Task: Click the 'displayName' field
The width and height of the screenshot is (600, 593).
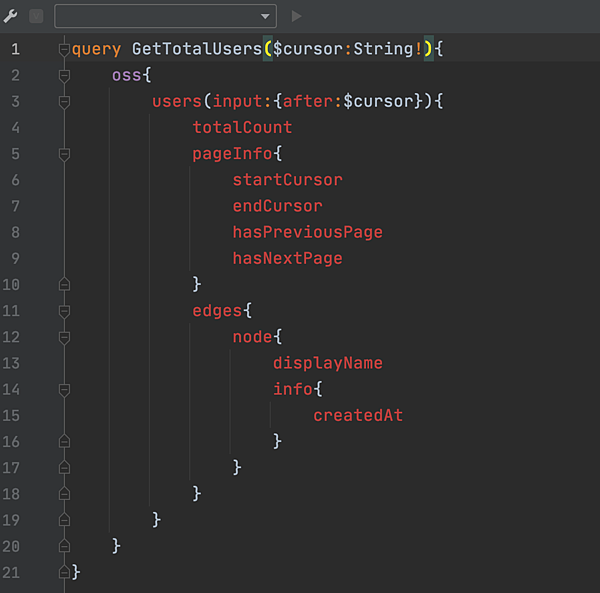Action: click(328, 363)
